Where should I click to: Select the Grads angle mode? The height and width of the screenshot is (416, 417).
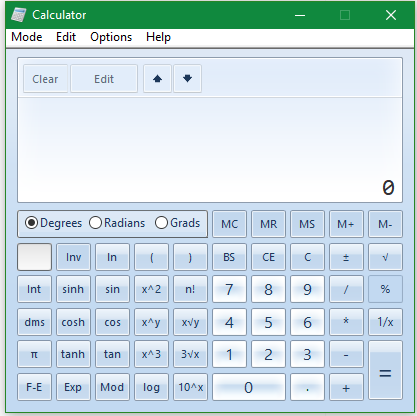[x=177, y=223]
